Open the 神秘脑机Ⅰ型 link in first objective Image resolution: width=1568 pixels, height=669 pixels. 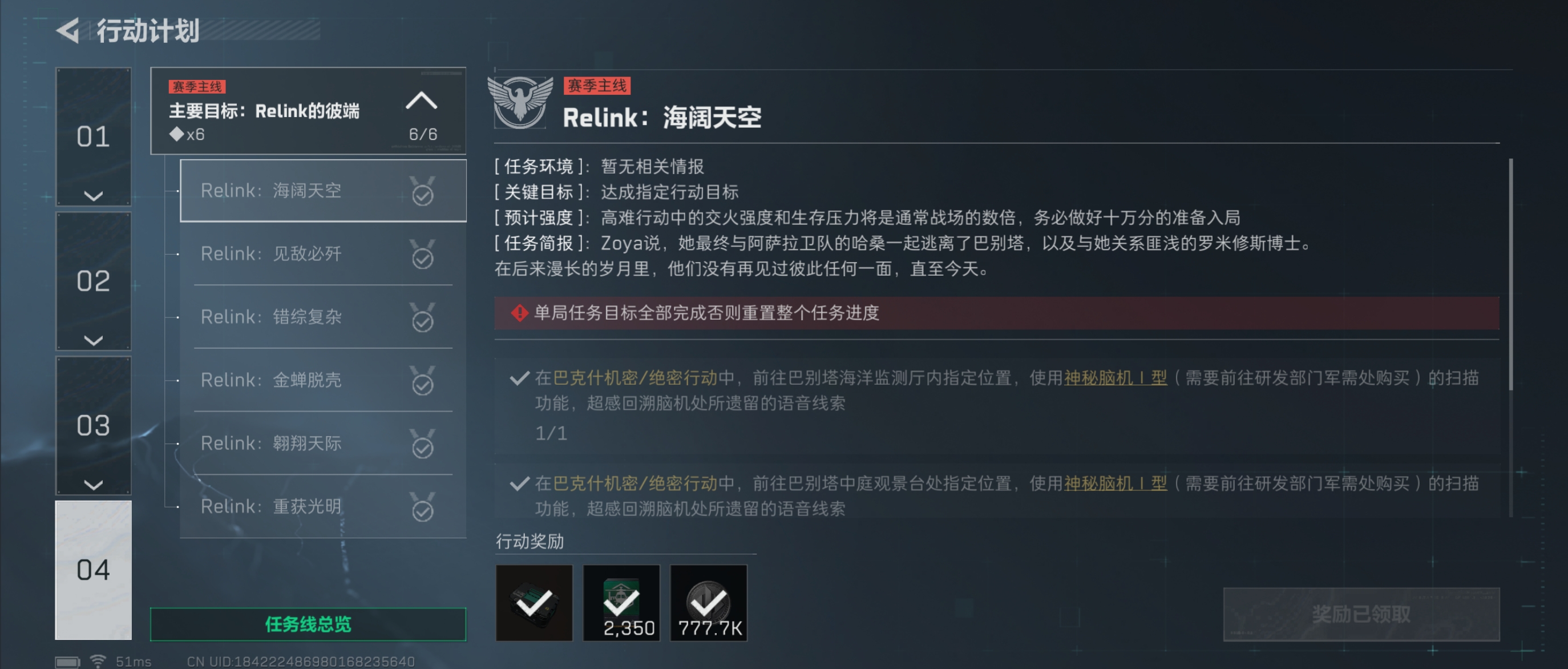(x=1115, y=378)
